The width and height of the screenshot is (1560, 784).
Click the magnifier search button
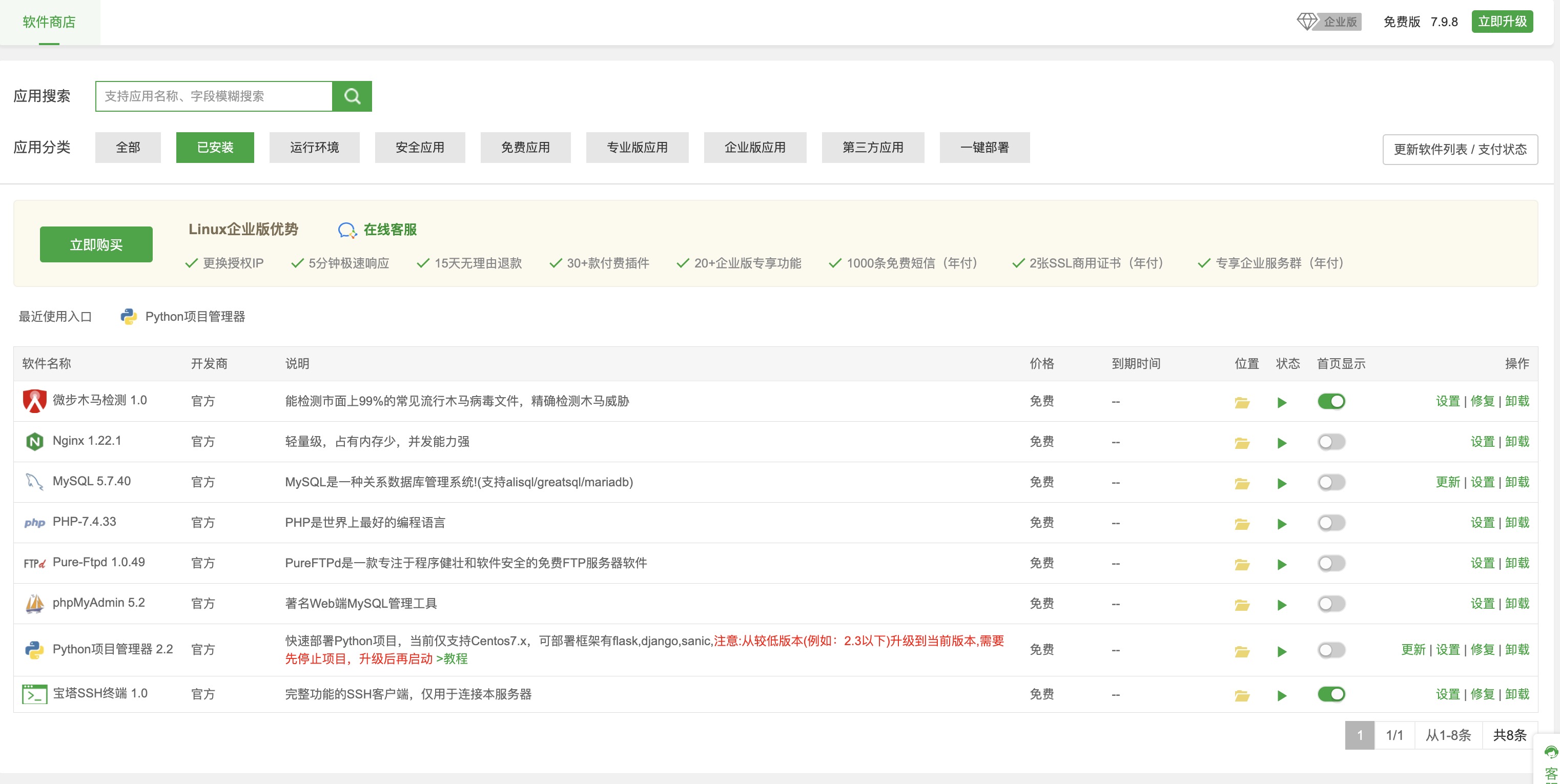point(352,96)
